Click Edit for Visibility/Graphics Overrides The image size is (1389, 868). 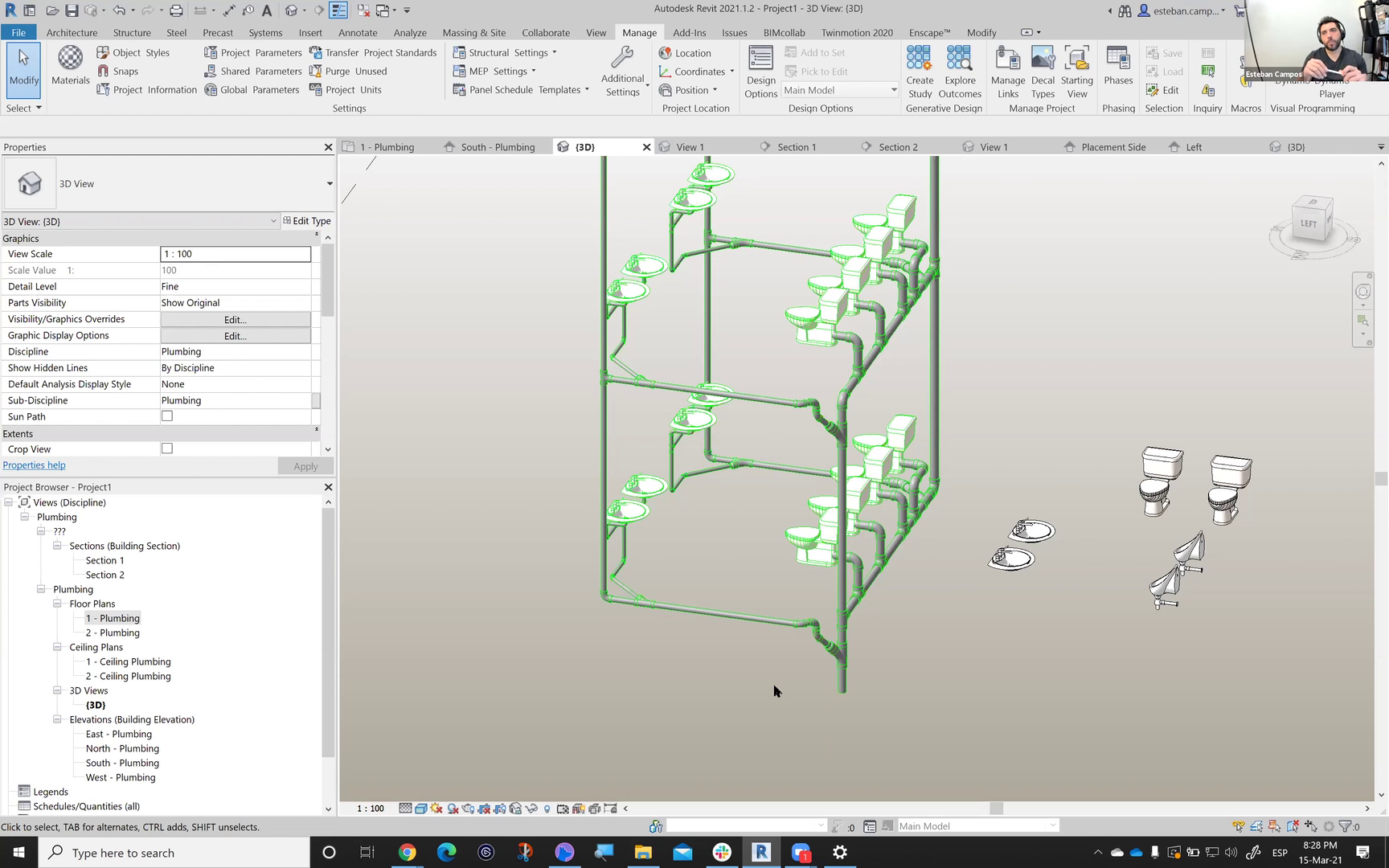click(236, 319)
